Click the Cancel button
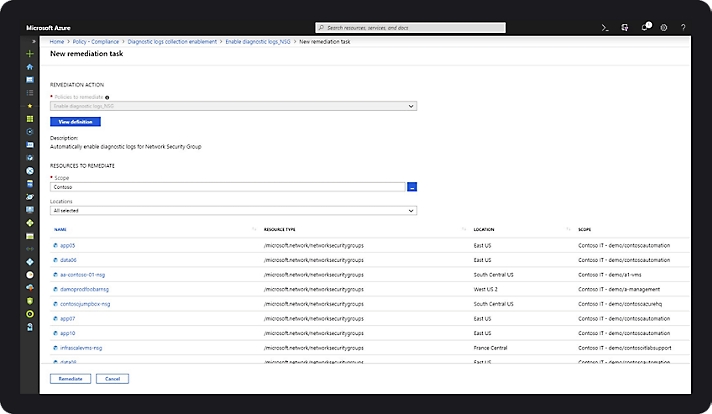 pyautogui.click(x=112, y=379)
